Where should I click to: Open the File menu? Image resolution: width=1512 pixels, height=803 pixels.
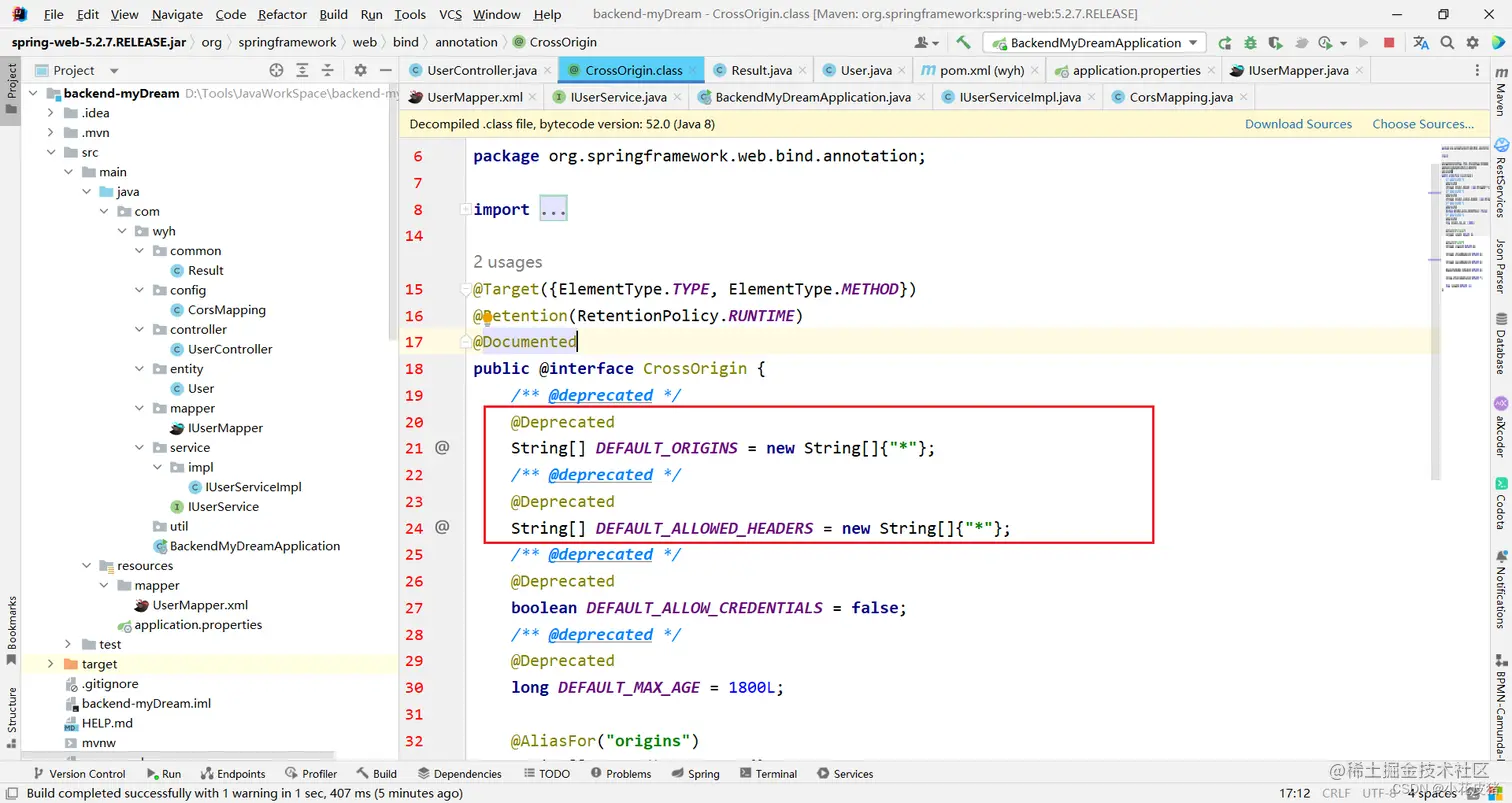pyautogui.click(x=53, y=14)
